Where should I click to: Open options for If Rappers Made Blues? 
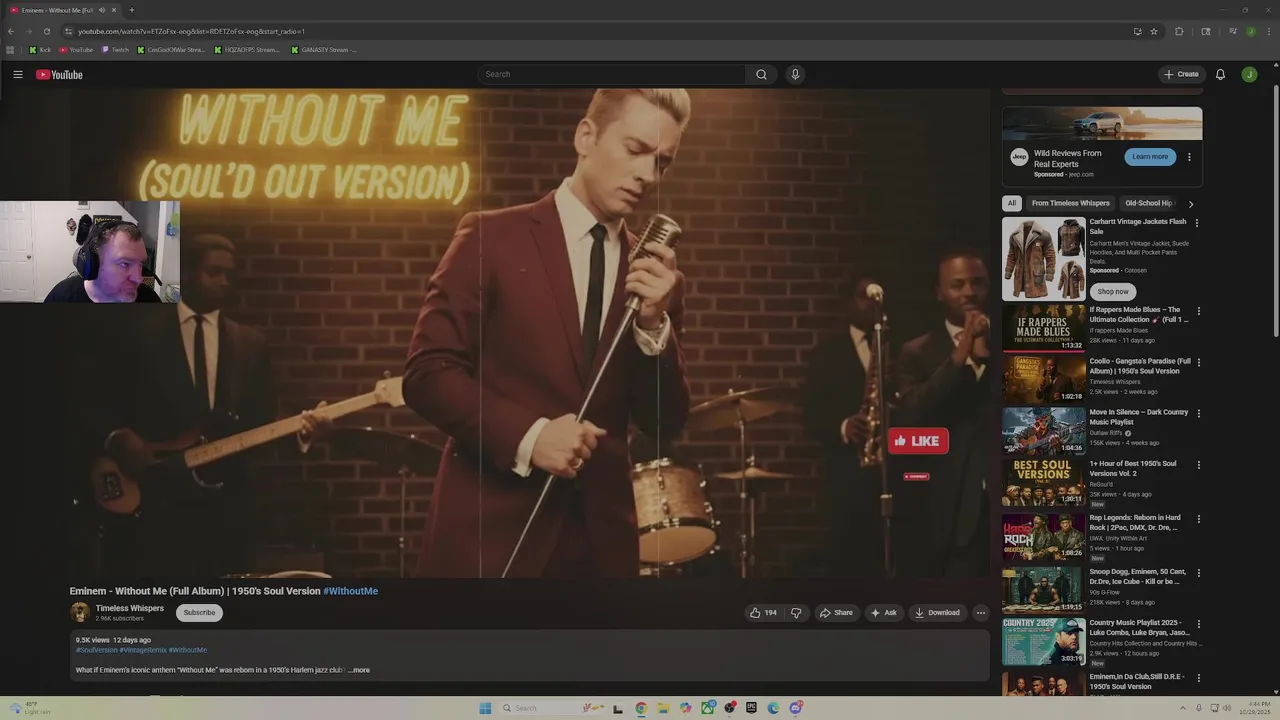(x=1198, y=311)
